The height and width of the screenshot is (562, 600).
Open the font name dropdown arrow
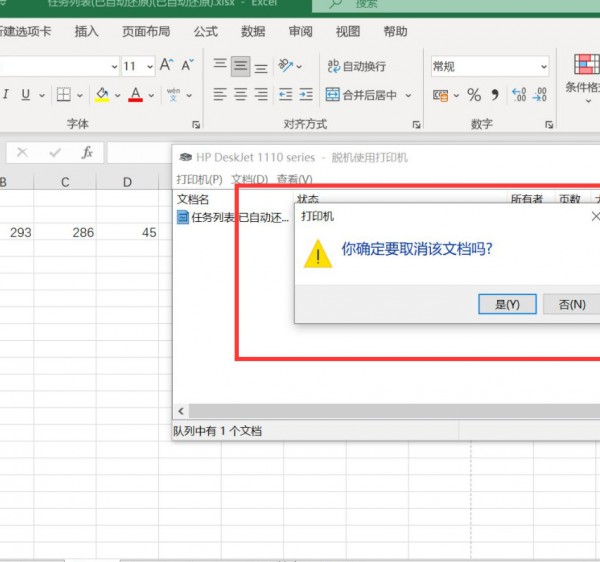pos(114,67)
